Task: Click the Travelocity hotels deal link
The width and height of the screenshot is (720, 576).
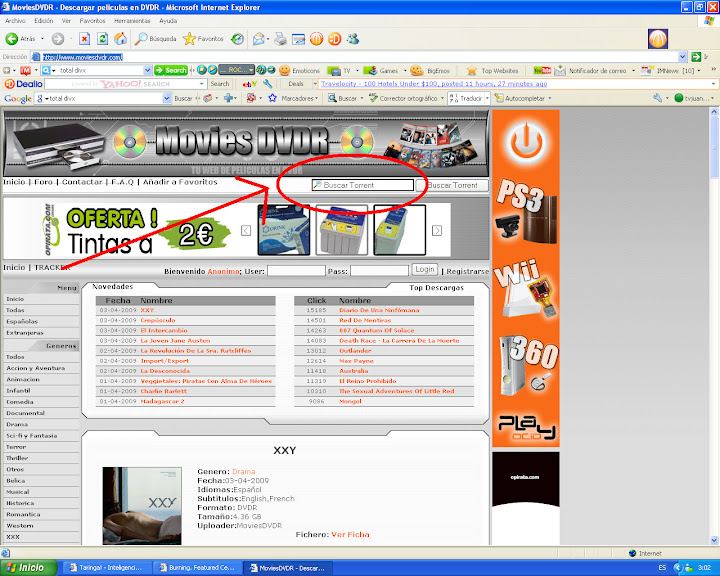Action: click(434, 84)
